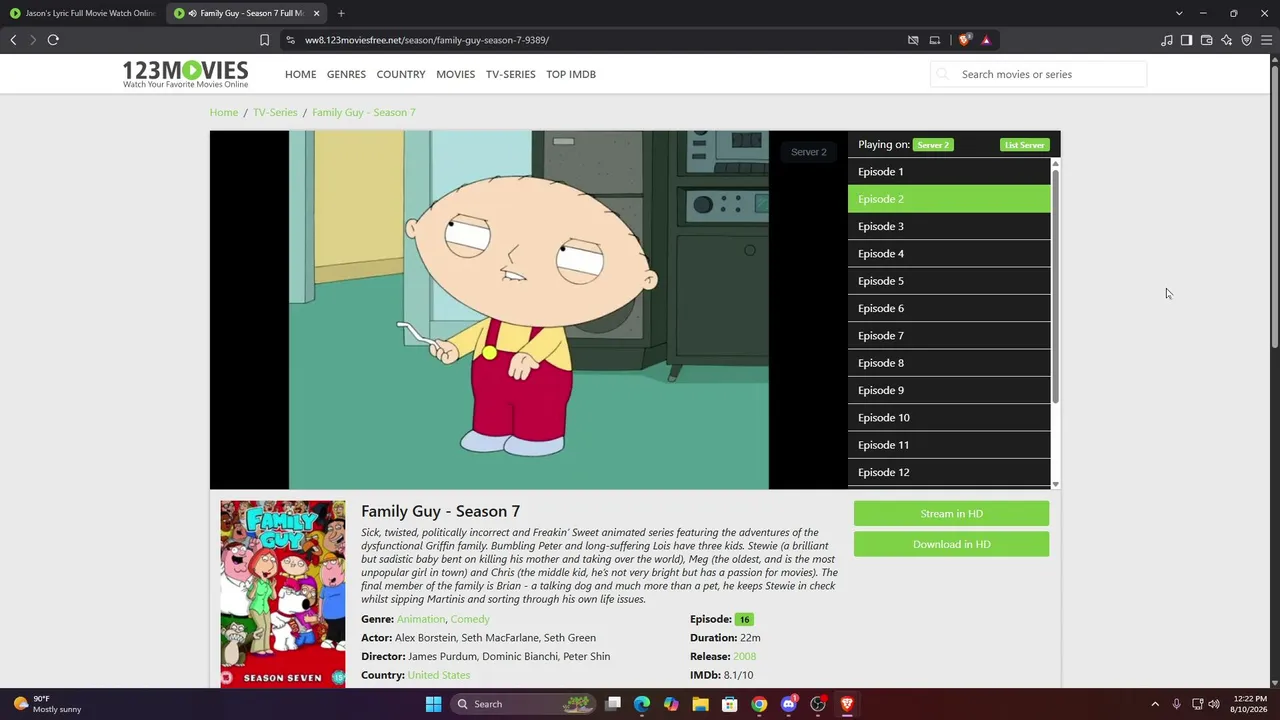Play Episode 10
Viewport: 1280px width, 720px height.
click(949, 418)
